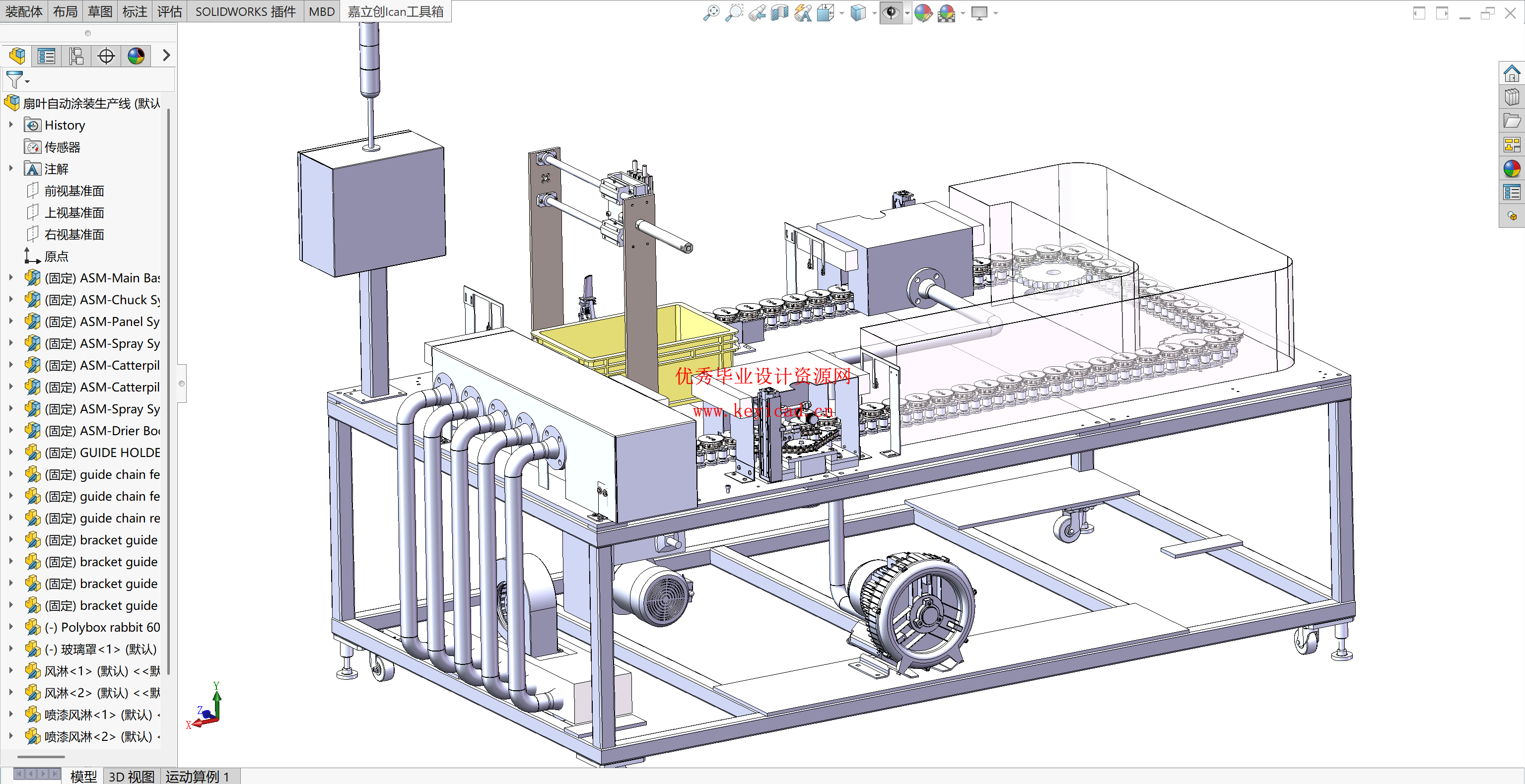
Task: Click the View Orientation cube icon
Action: 825,12
